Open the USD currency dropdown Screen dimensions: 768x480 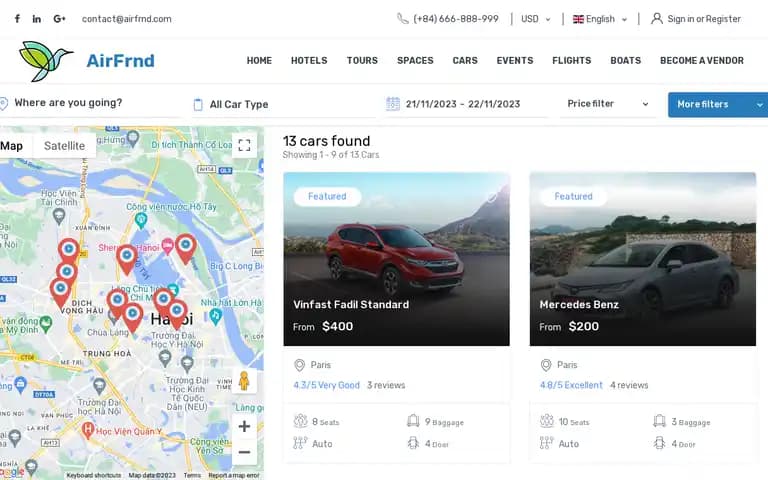[x=535, y=19]
